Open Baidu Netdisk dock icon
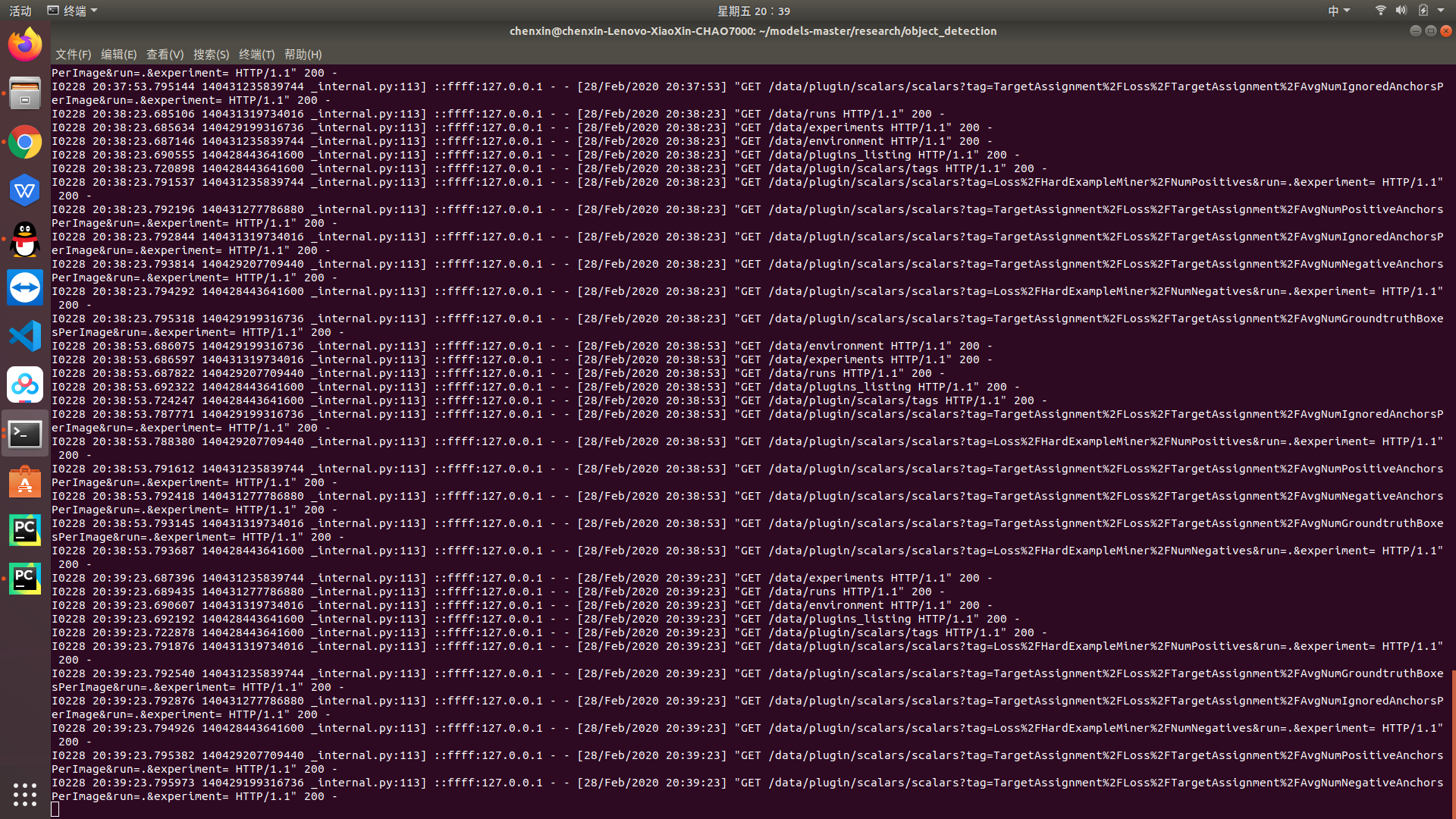This screenshot has width=1456, height=819. [x=25, y=385]
